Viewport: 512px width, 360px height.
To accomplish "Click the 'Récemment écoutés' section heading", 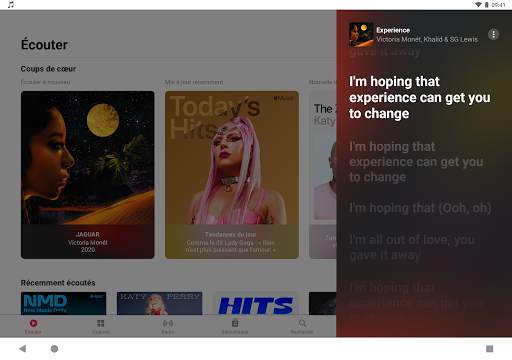I will pyautogui.click(x=58, y=283).
